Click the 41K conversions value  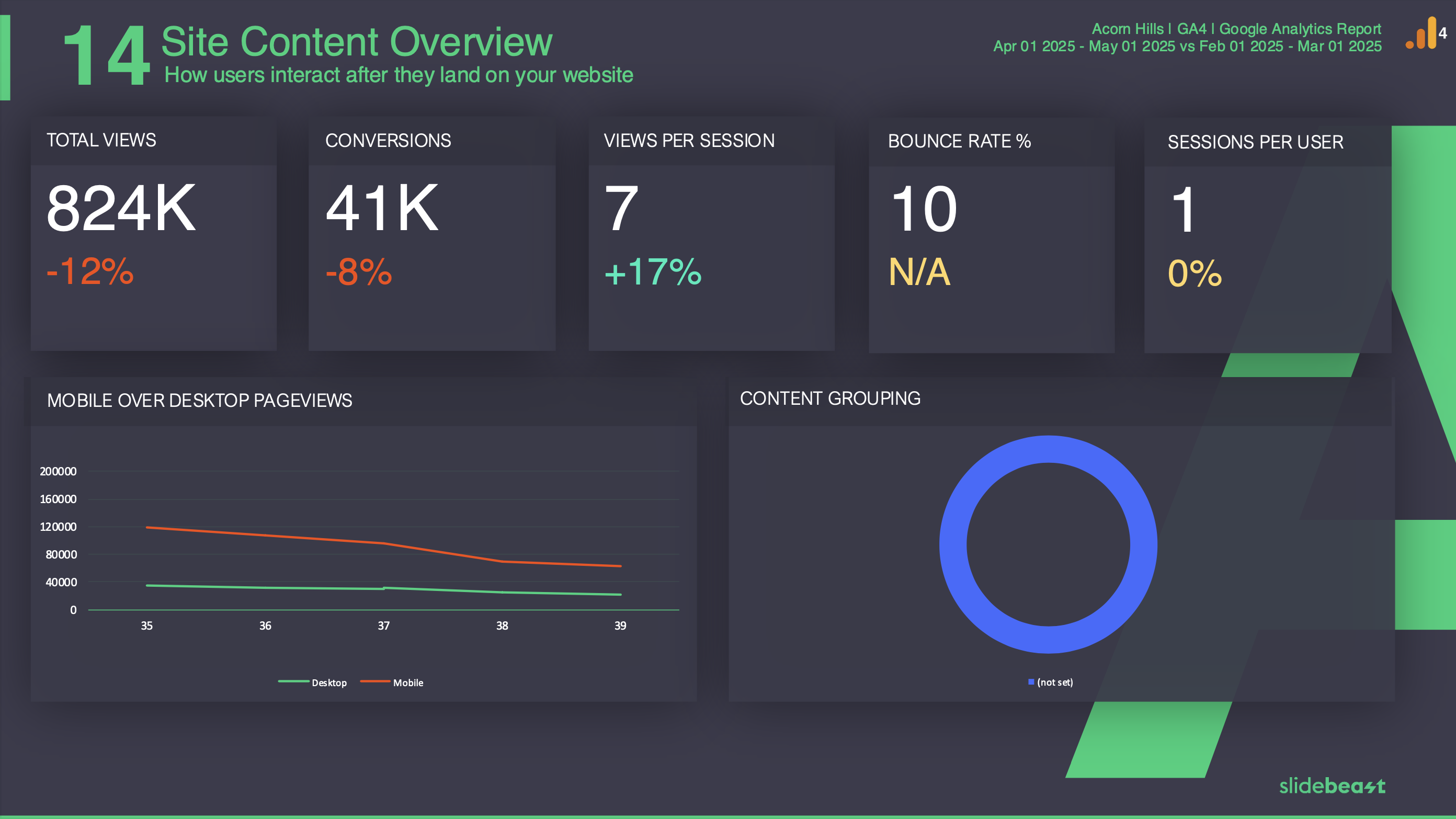point(382,208)
